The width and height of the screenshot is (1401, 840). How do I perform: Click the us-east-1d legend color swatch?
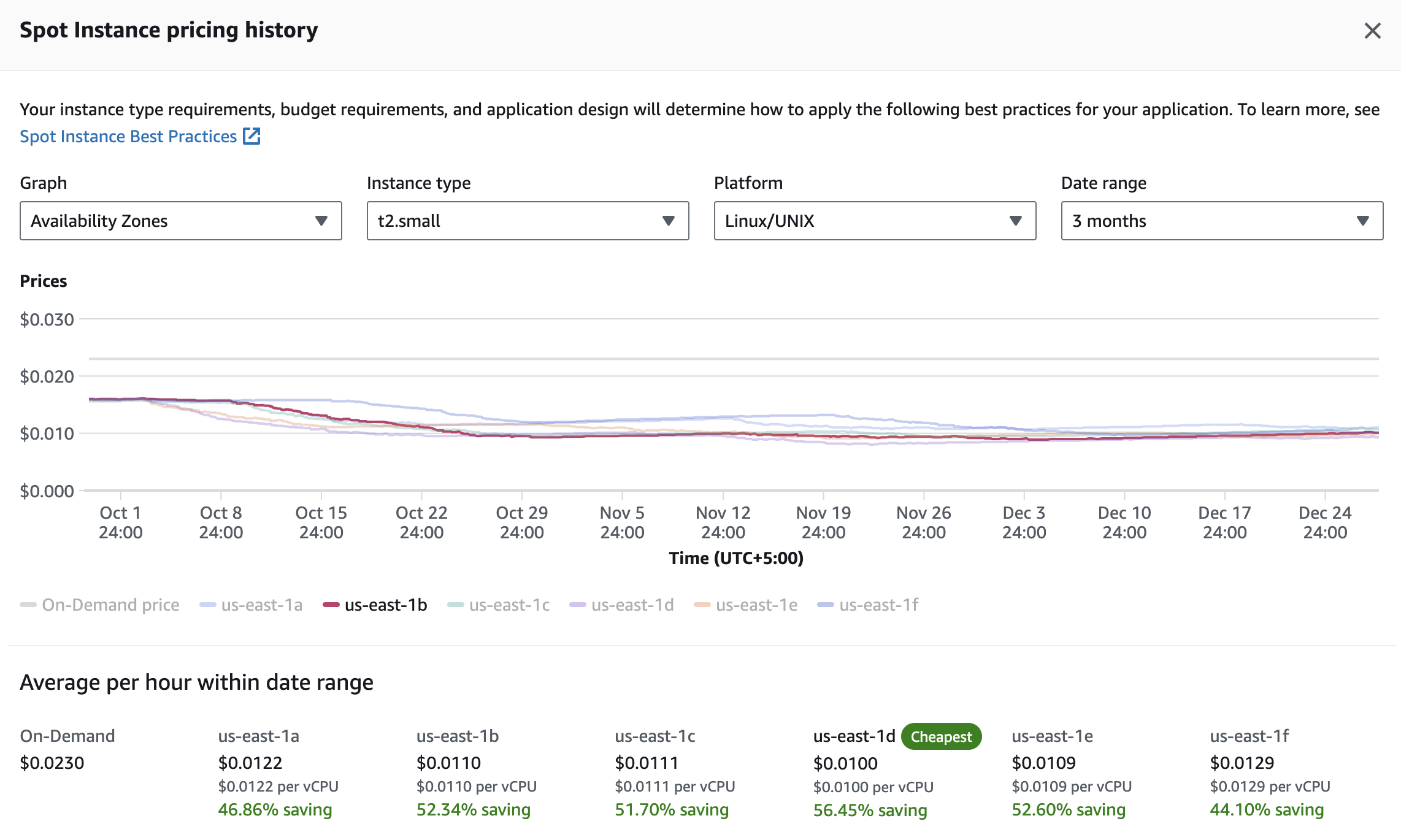[x=578, y=605]
